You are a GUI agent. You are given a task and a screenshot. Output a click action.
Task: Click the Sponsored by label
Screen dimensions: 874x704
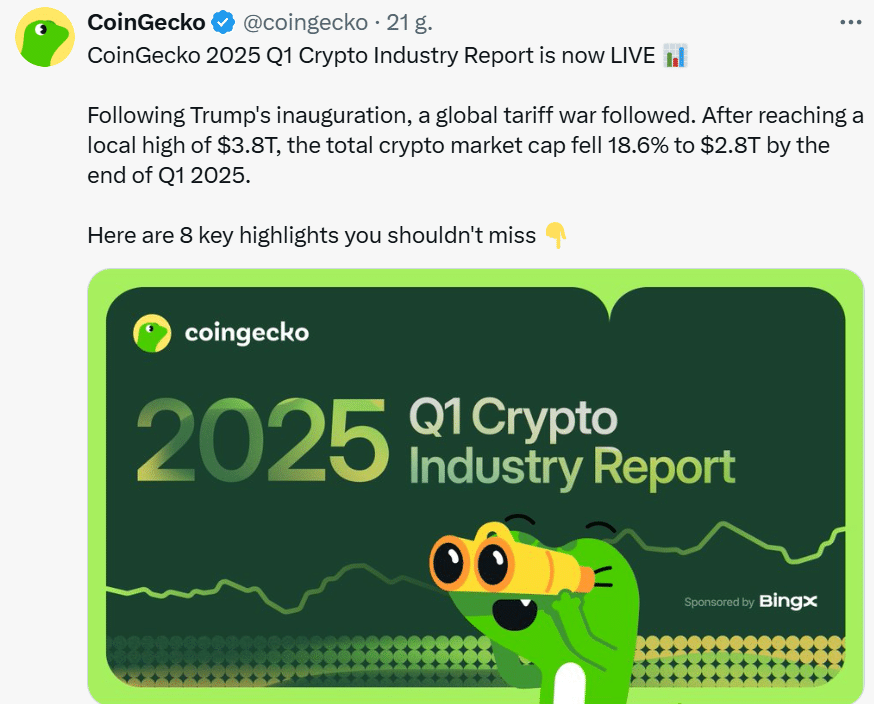719,602
